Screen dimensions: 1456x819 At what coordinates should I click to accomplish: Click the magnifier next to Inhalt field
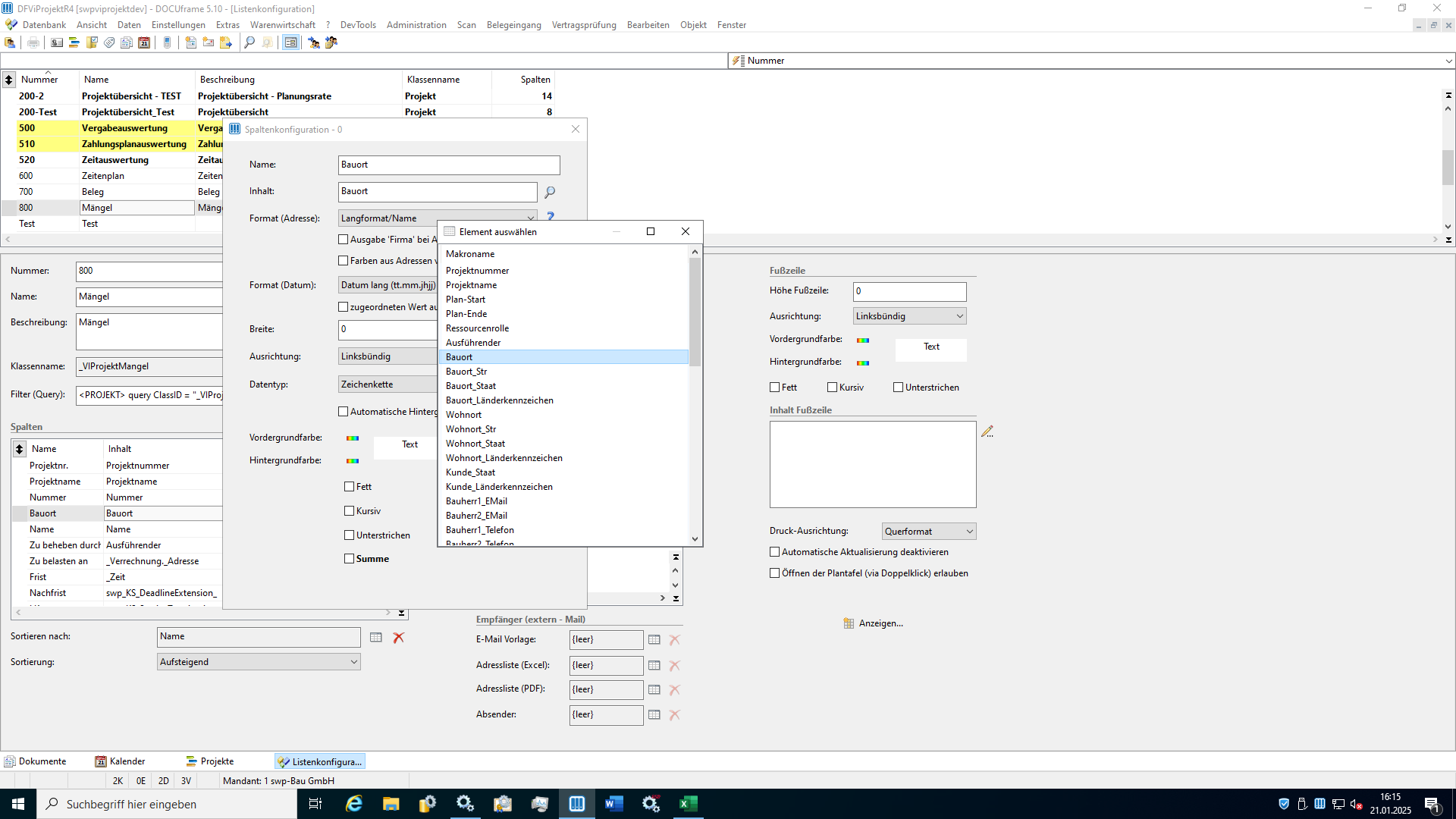click(550, 193)
